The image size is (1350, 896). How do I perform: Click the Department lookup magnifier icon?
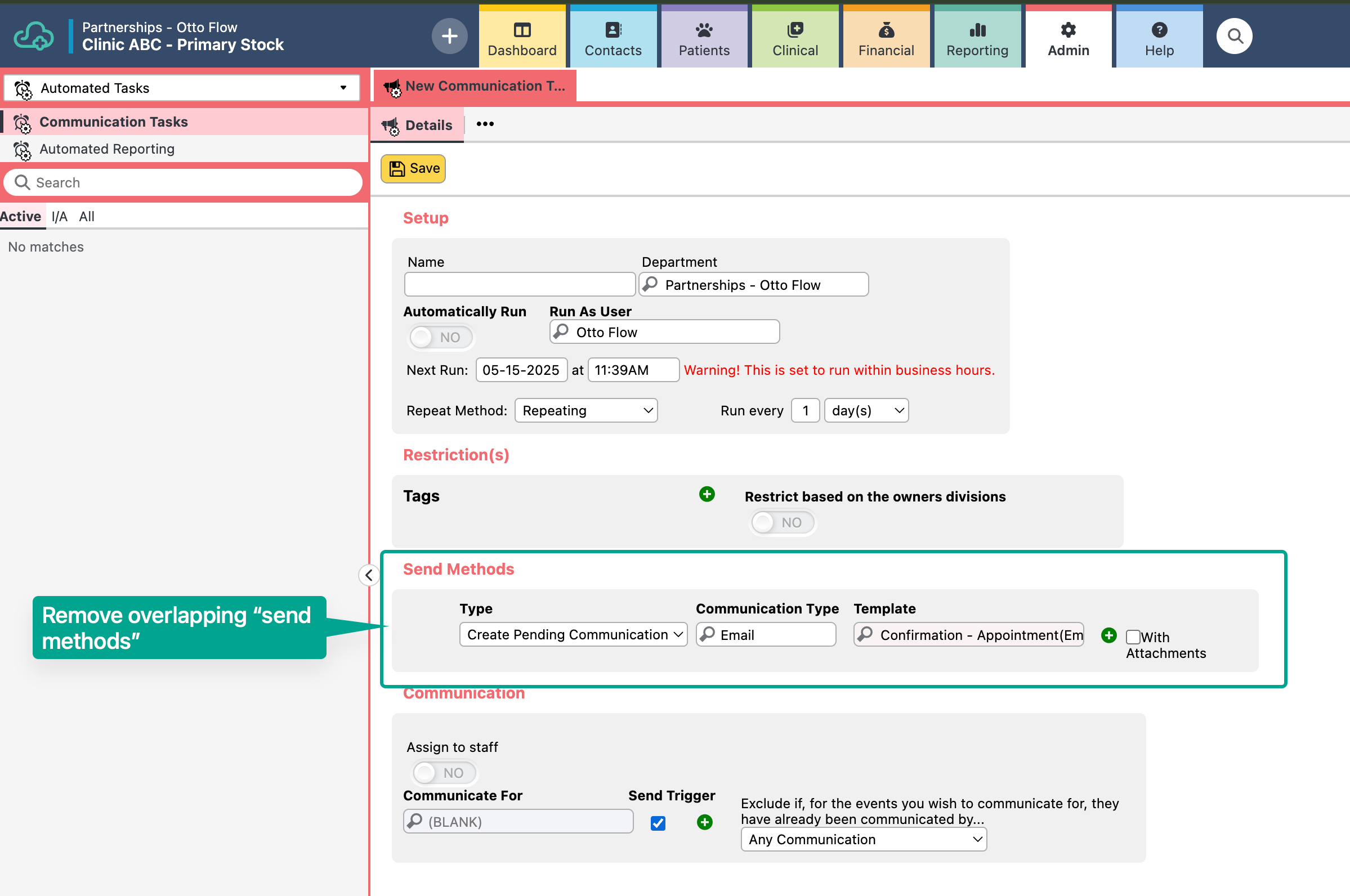650,284
